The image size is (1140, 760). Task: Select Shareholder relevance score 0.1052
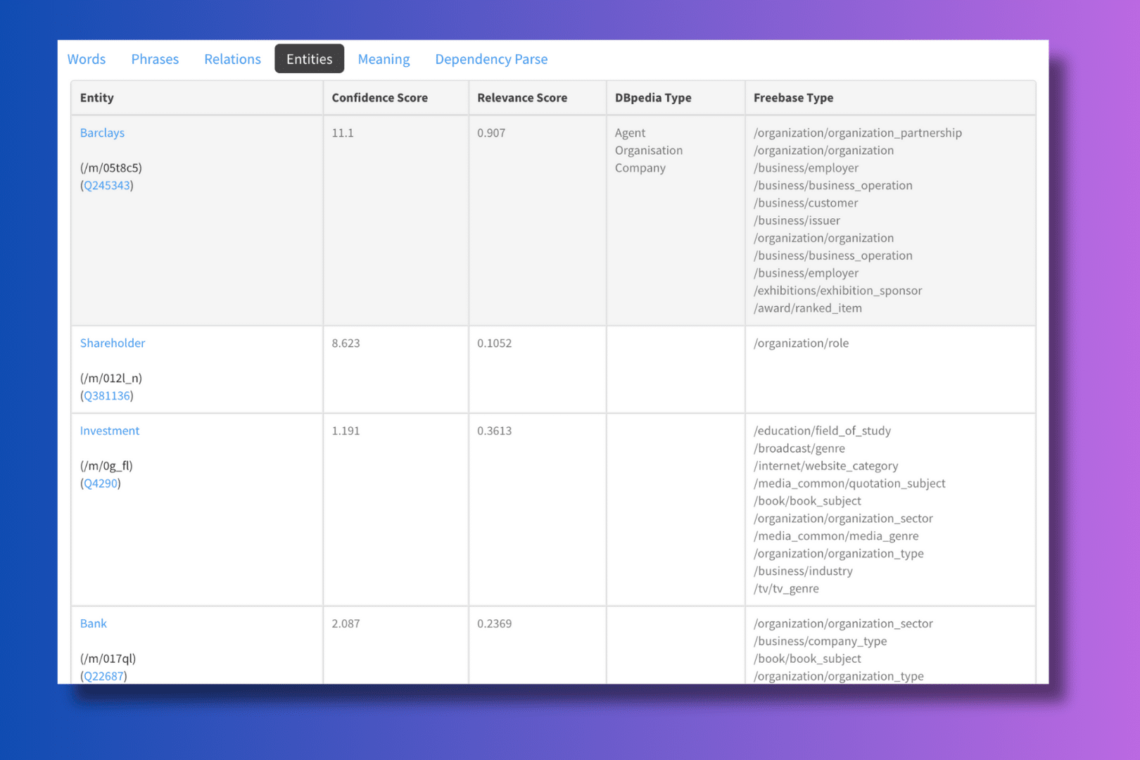(x=494, y=343)
